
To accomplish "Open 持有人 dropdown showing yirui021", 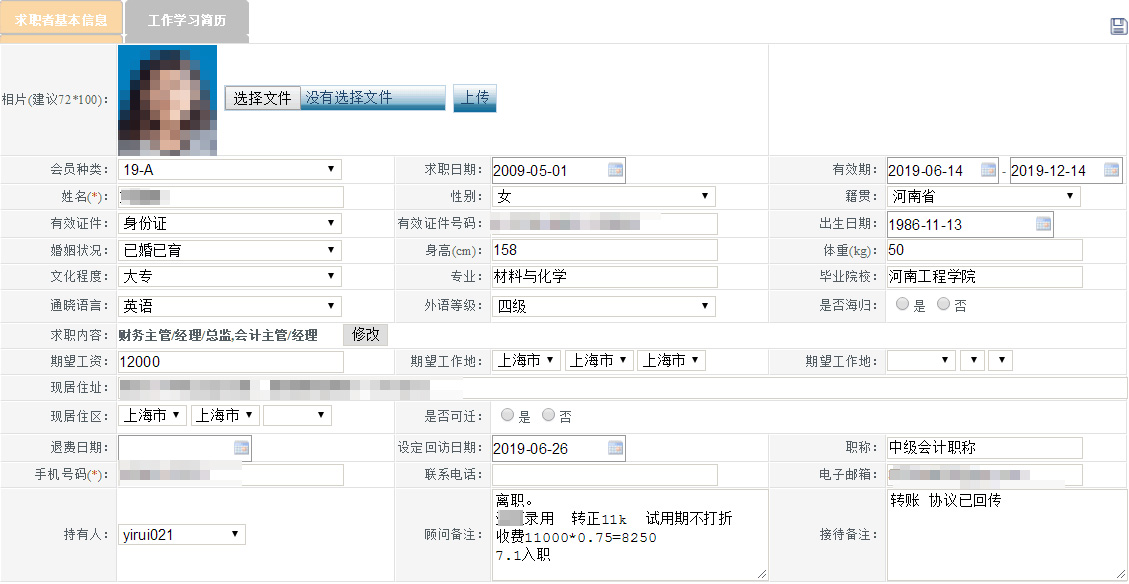I will tap(182, 535).
